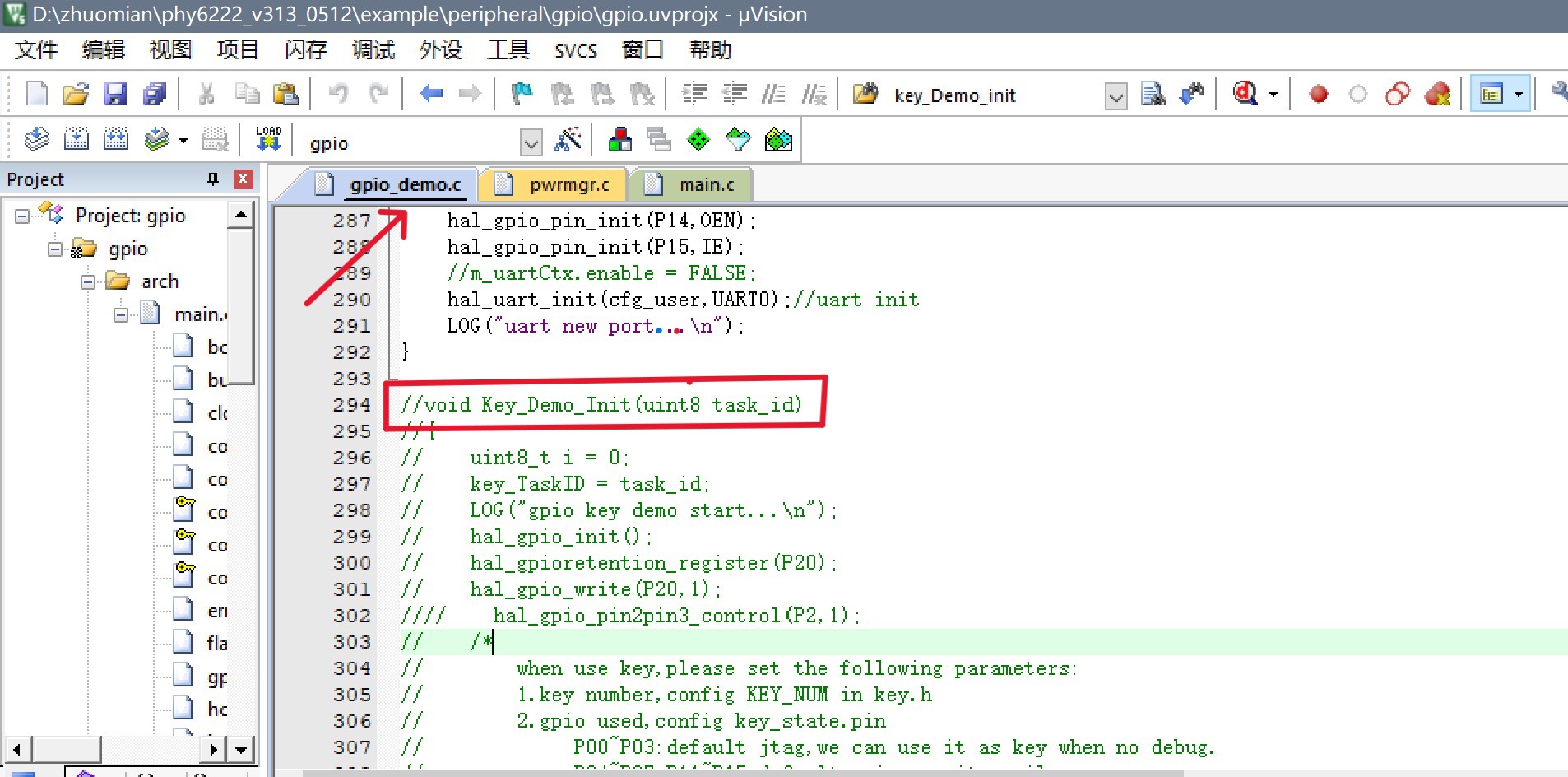Disable all breakpoints icon
The width and height of the screenshot is (1568, 777).
[x=1397, y=94]
